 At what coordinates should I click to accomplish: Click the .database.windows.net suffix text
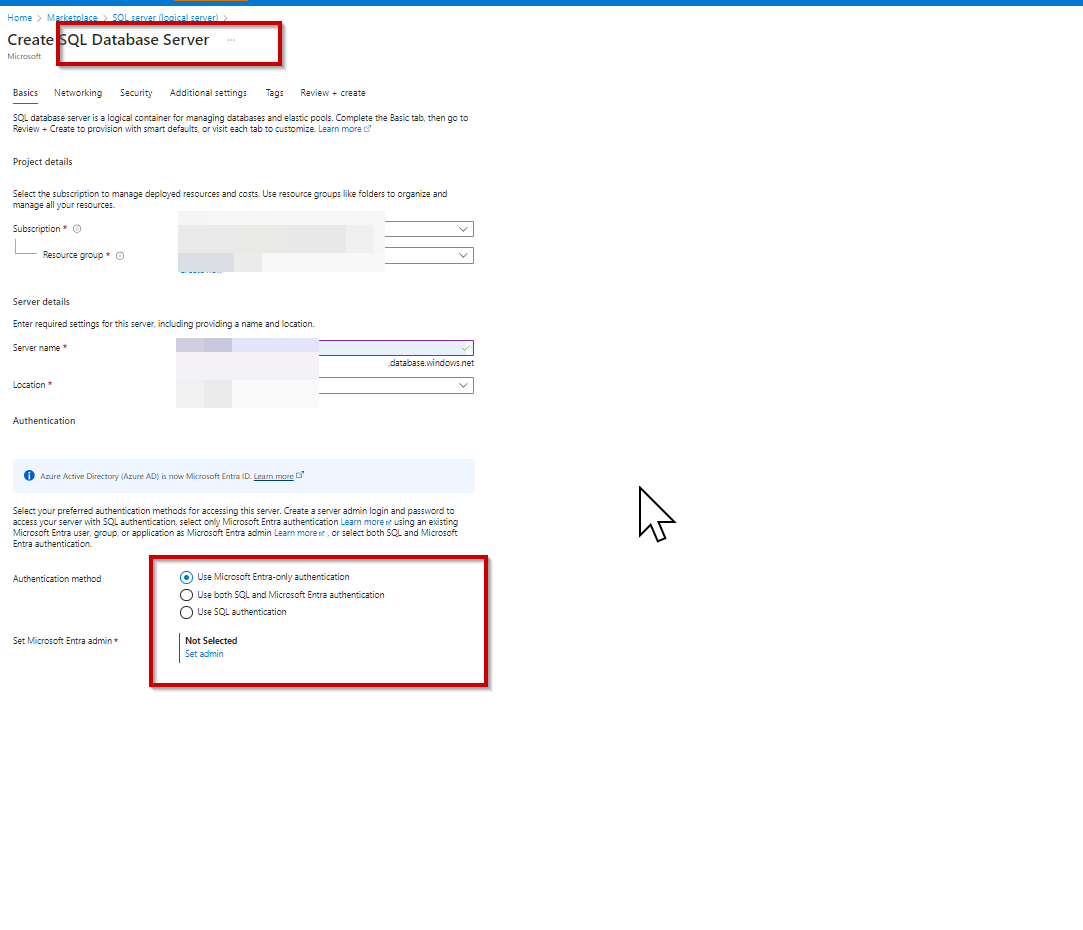431,363
